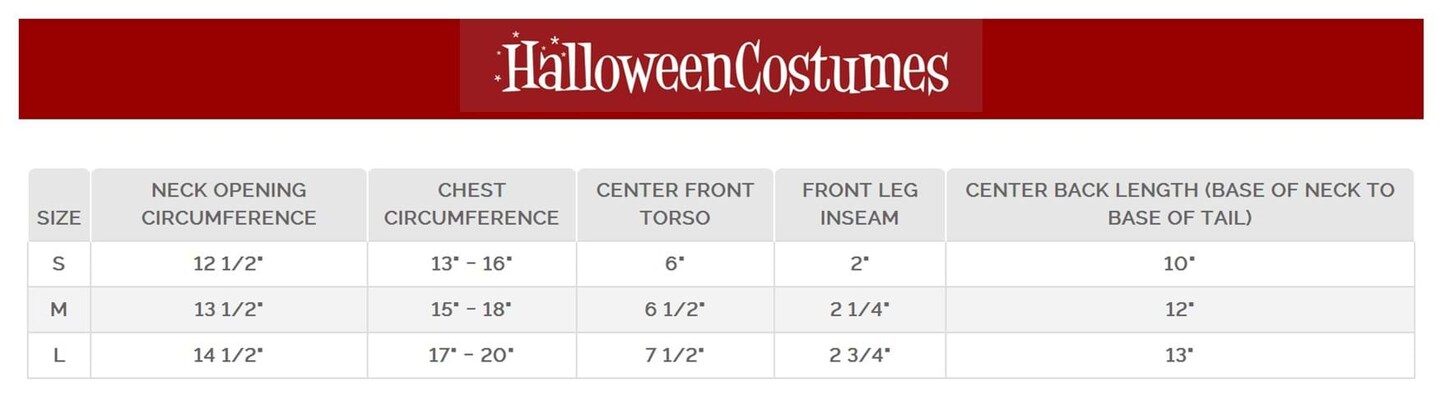The width and height of the screenshot is (1440, 406).
Task: Select the Center Front Torso header
Action: [x=675, y=204]
